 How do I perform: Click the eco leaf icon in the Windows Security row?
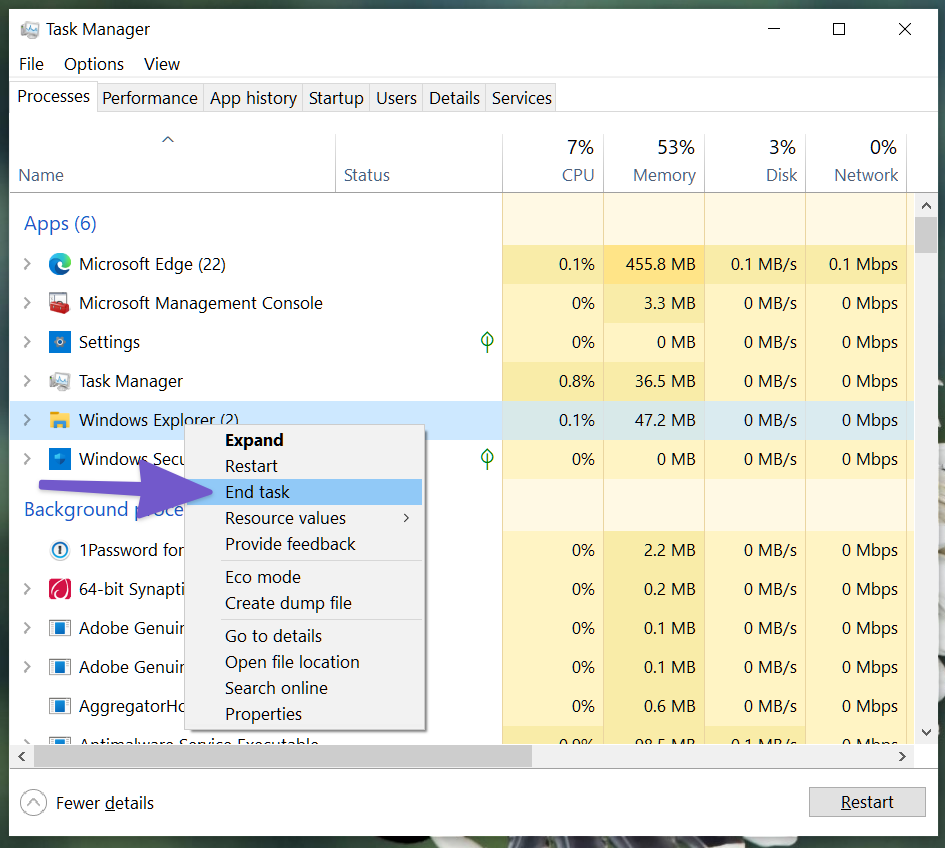point(487,459)
